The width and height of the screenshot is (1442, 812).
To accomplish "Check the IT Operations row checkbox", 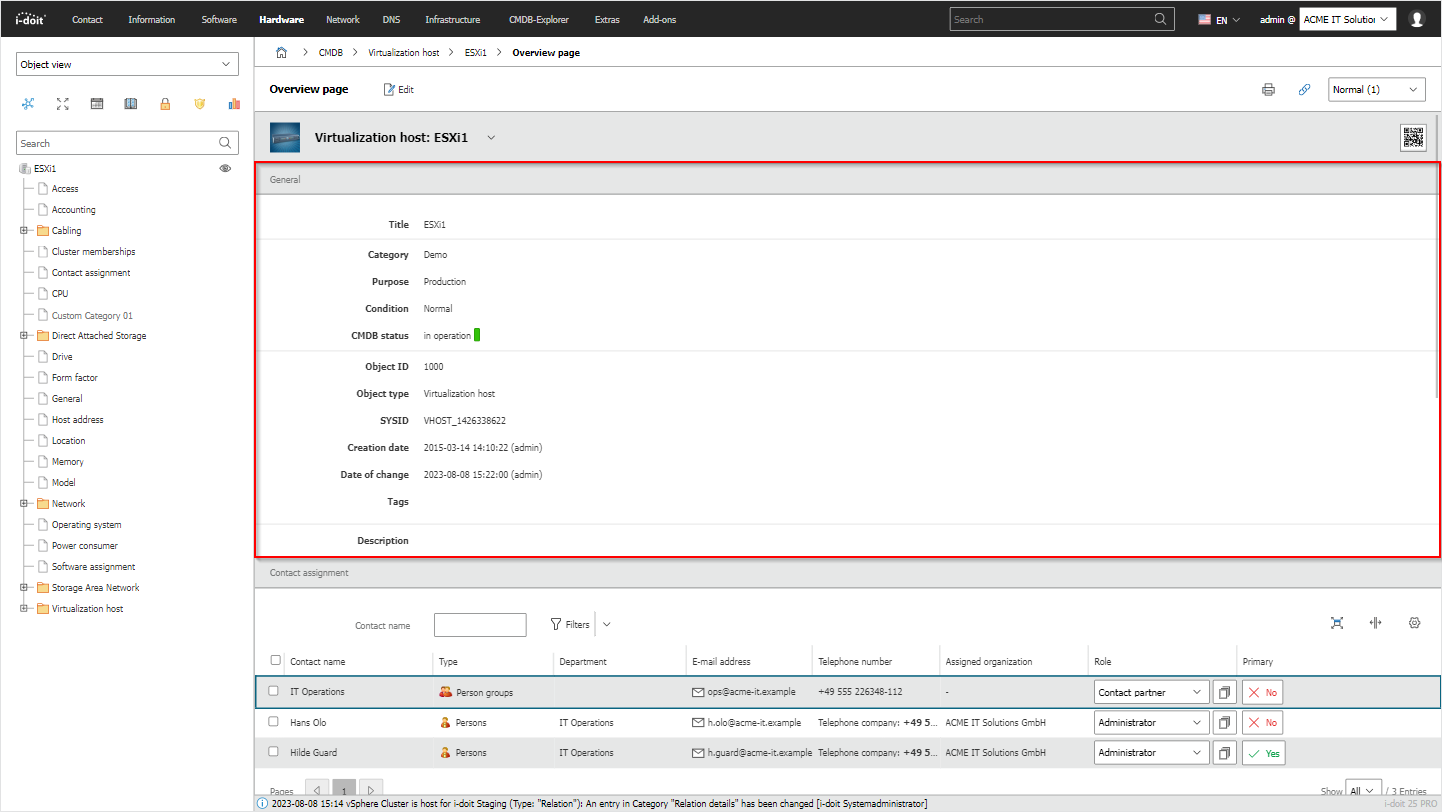I will (x=274, y=691).
